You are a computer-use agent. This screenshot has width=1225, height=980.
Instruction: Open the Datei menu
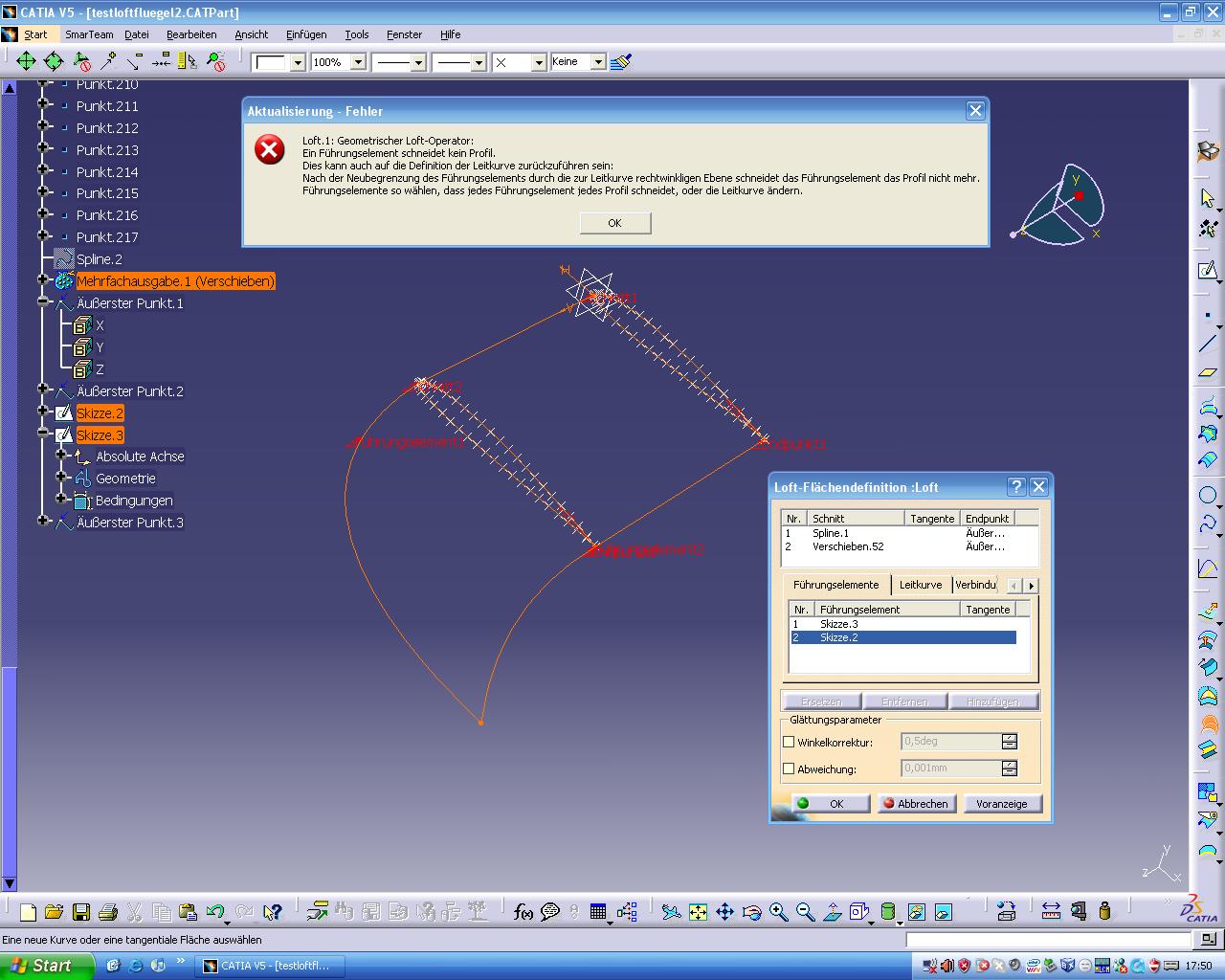click(x=137, y=34)
